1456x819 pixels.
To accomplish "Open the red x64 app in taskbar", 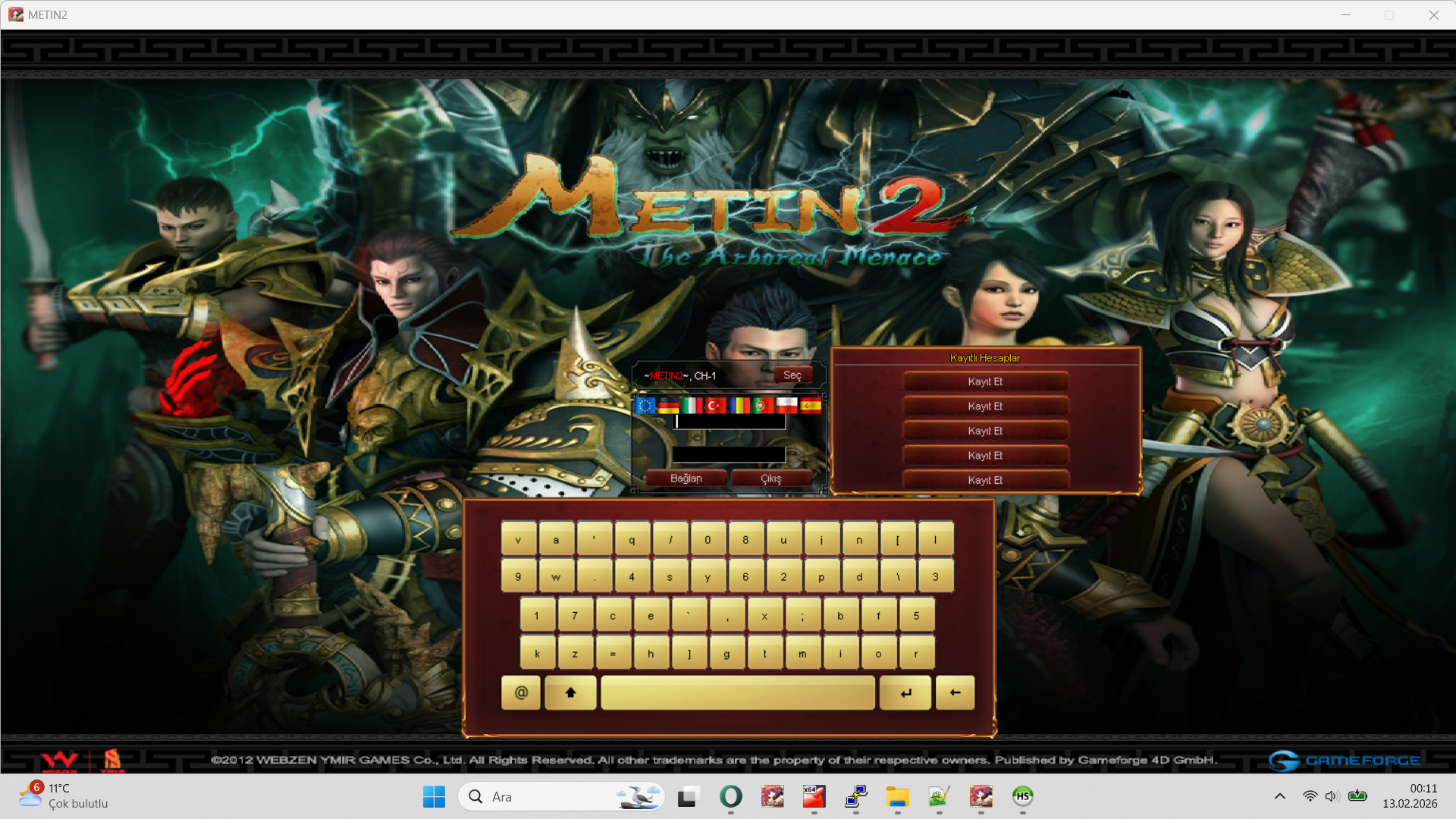I will pyautogui.click(x=814, y=796).
